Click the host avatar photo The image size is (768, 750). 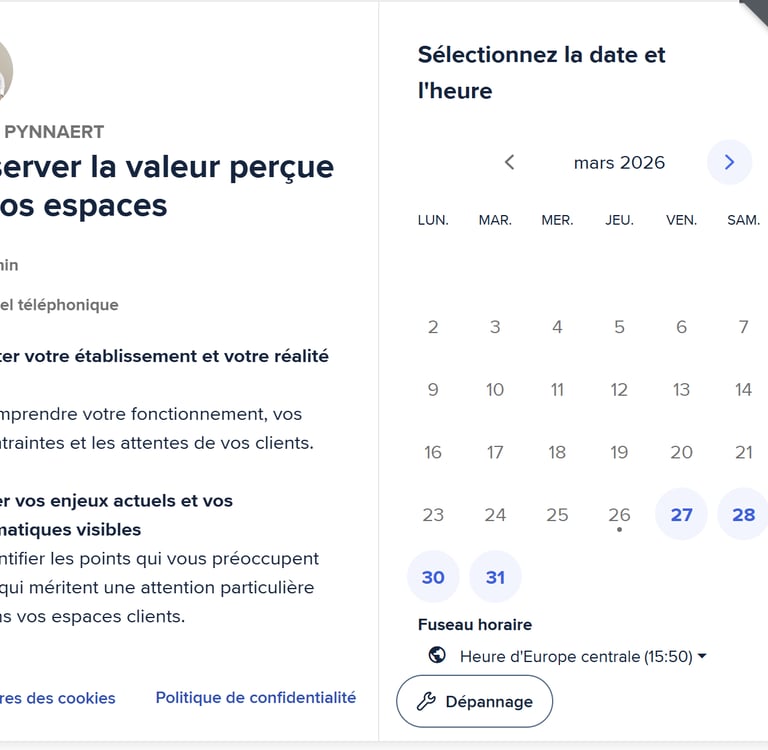tap(5, 71)
